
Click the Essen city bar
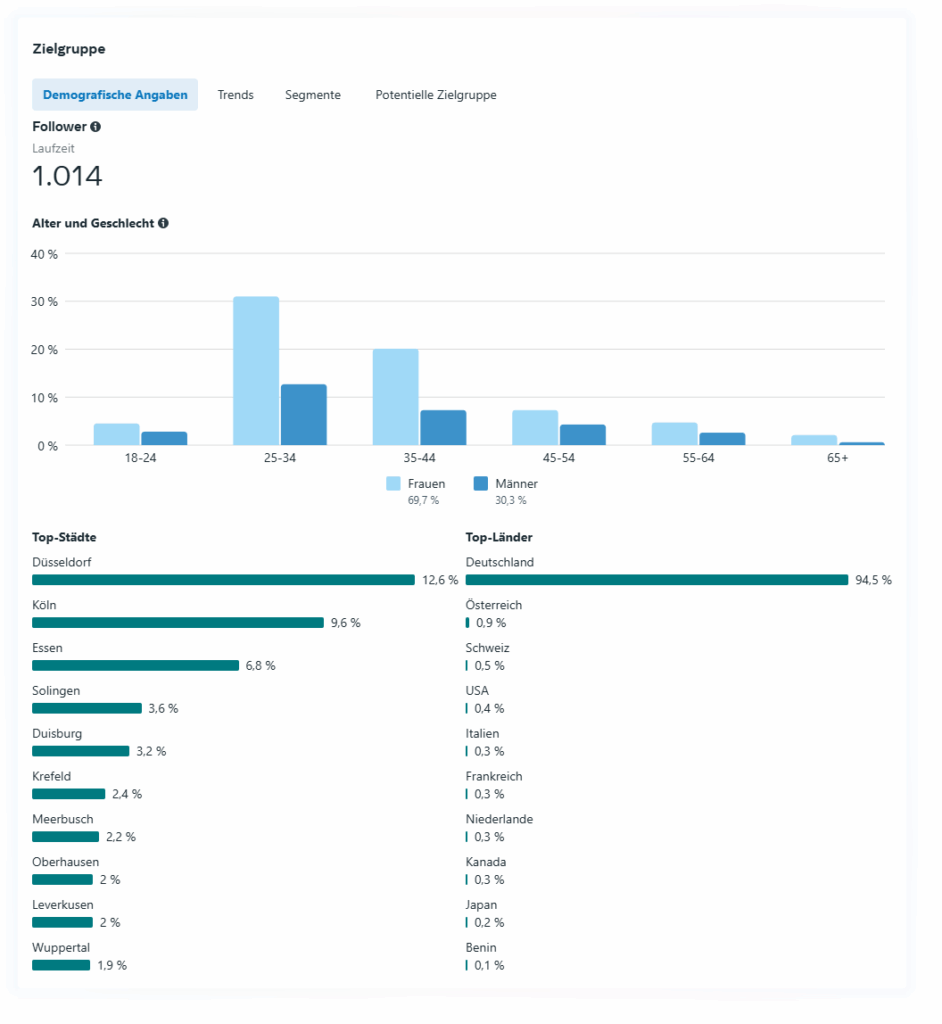135,665
